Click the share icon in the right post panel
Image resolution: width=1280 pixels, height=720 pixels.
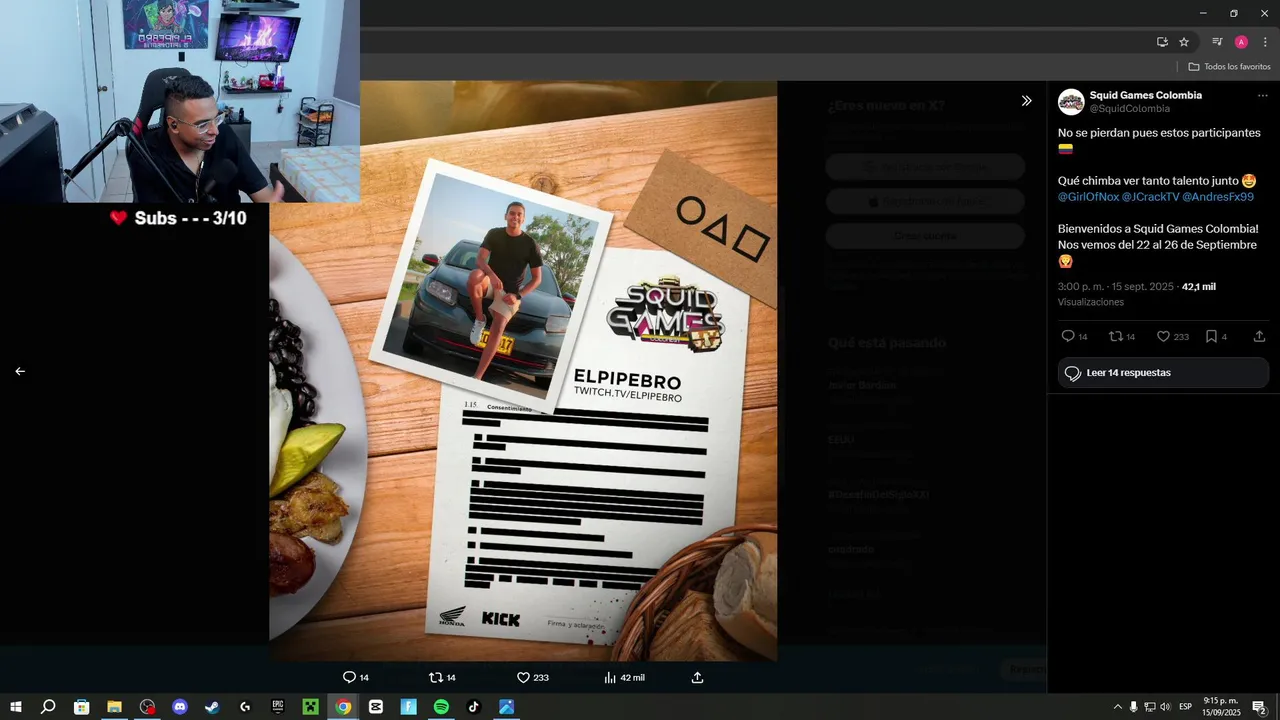pyautogui.click(x=1259, y=337)
